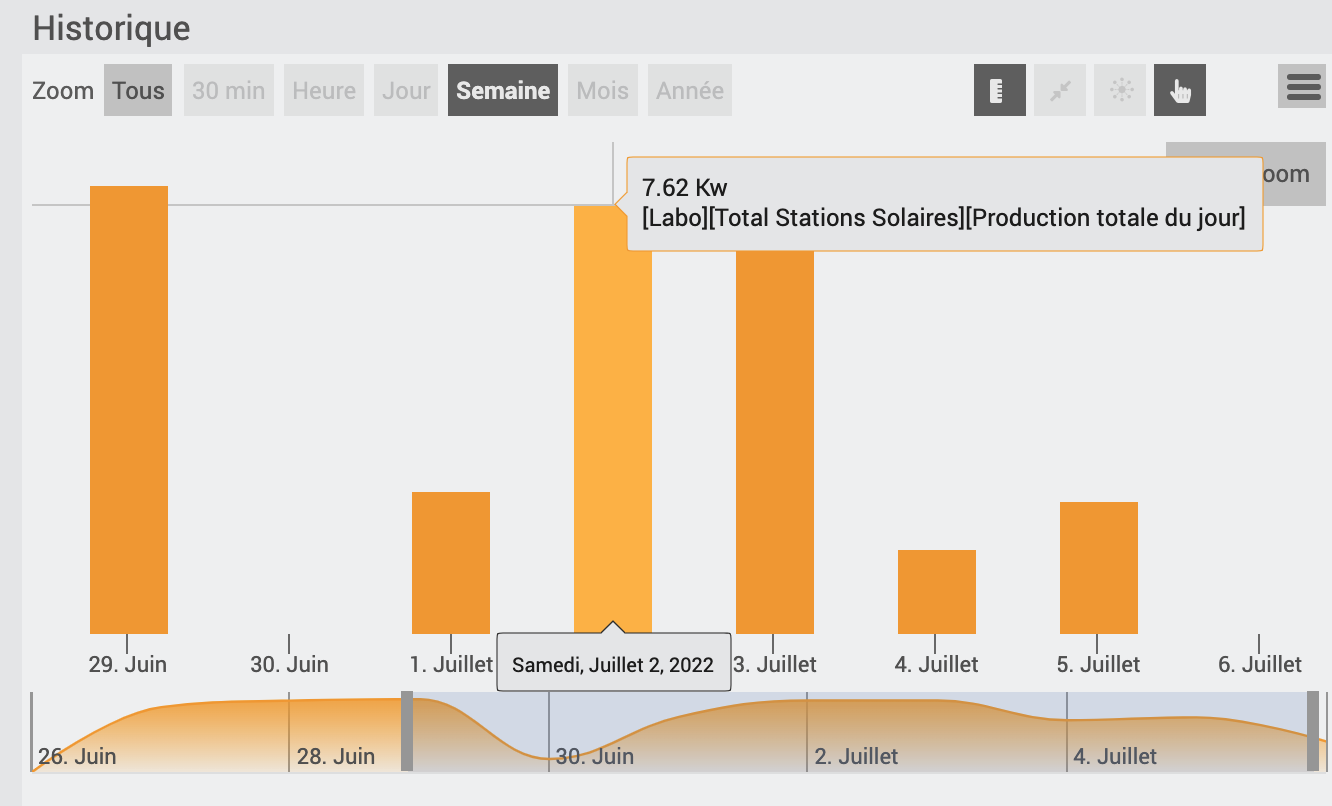Viewport: 1332px width, 806px height.
Task: Click the compress arrows icon button
Action: click(1060, 90)
